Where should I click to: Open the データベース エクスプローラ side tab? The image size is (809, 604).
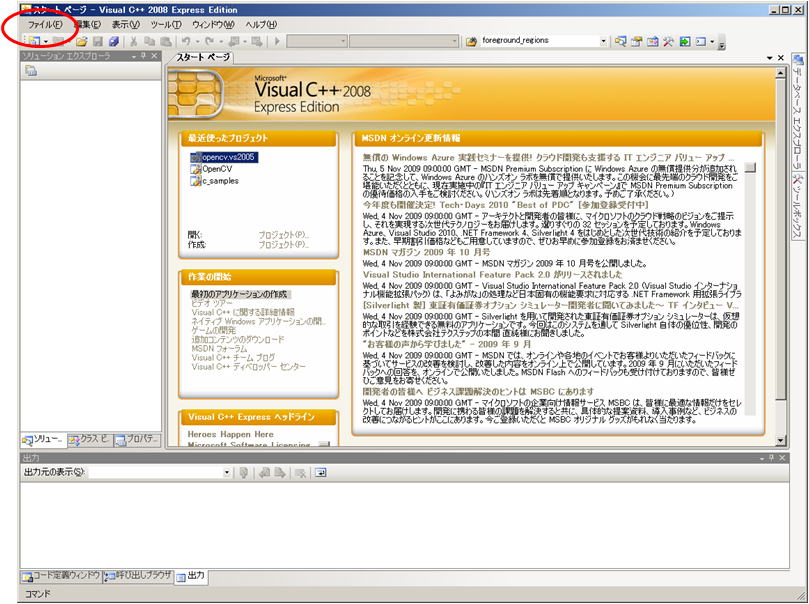(x=798, y=112)
